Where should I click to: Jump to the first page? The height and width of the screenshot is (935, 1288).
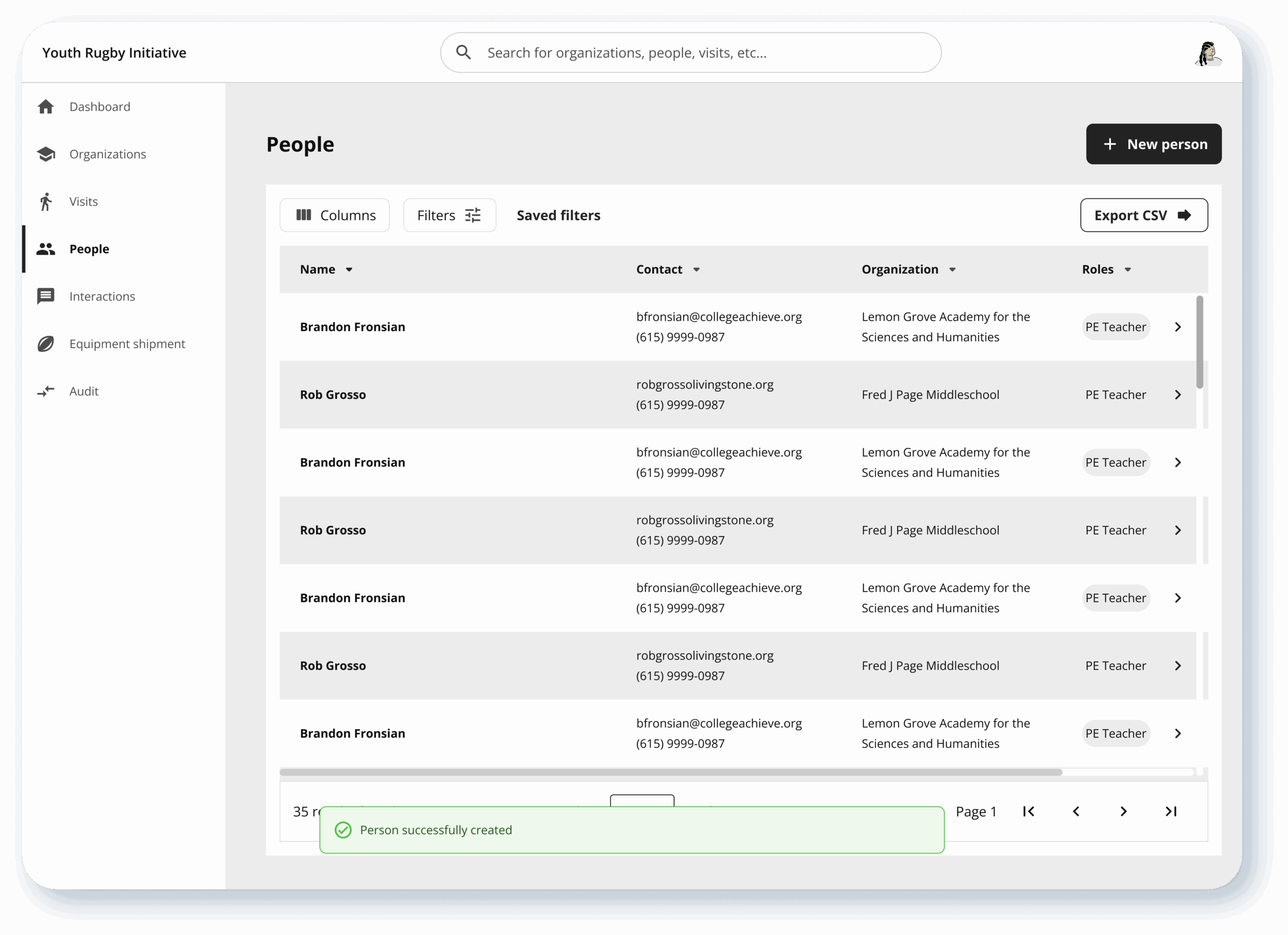[1028, 811]
